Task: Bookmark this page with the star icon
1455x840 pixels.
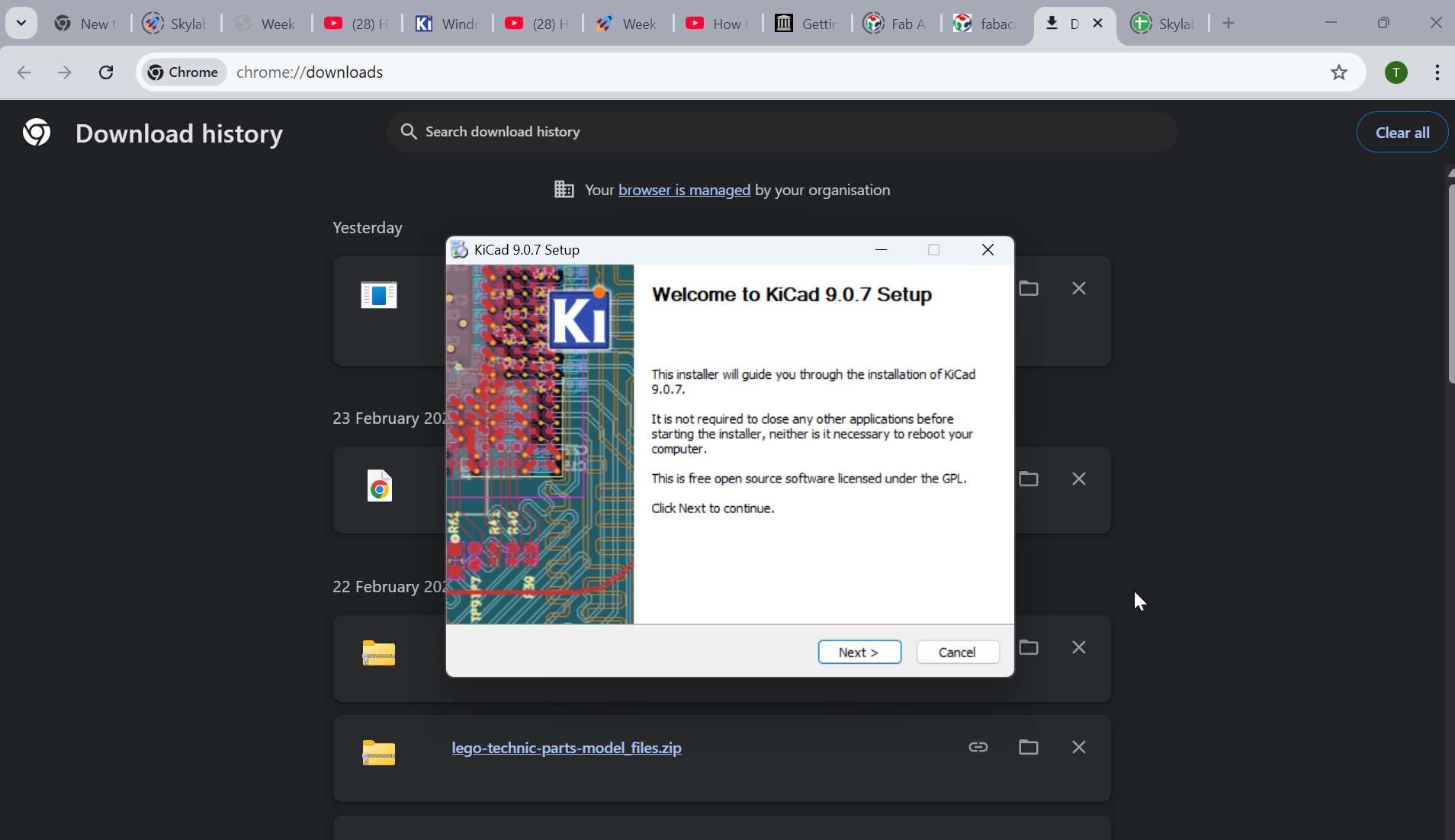Action: [x=1340, y=72]
